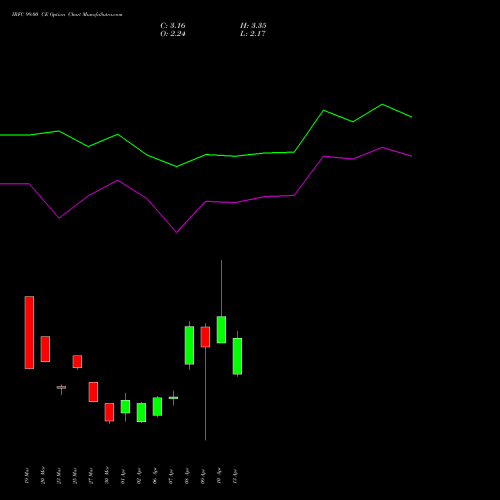Click the 09 Apr date label
Image resolution: width=500 pixels, height=500 pixels.
[203, 476]
